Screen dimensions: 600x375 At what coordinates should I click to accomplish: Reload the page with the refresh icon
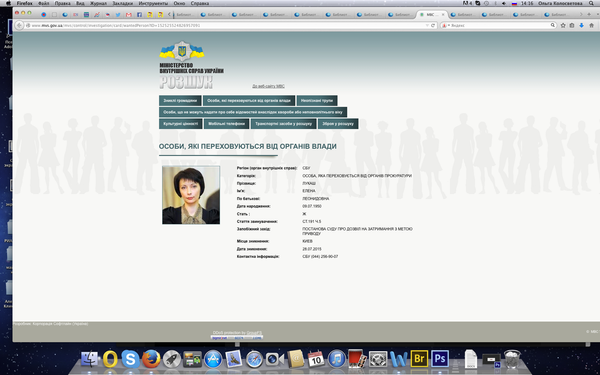point(433,25)
